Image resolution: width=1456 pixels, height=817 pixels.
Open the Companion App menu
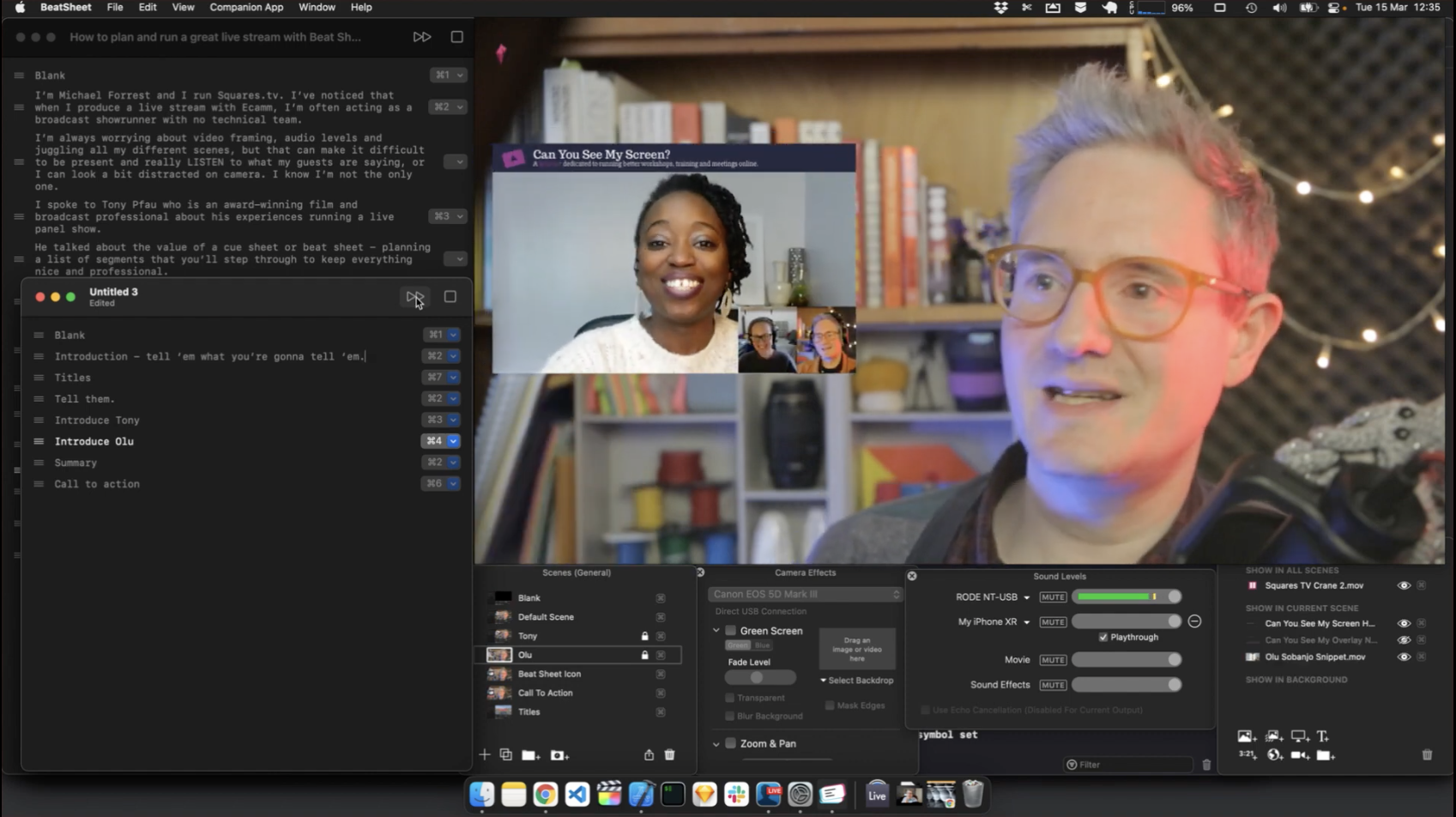click(246, 8)
